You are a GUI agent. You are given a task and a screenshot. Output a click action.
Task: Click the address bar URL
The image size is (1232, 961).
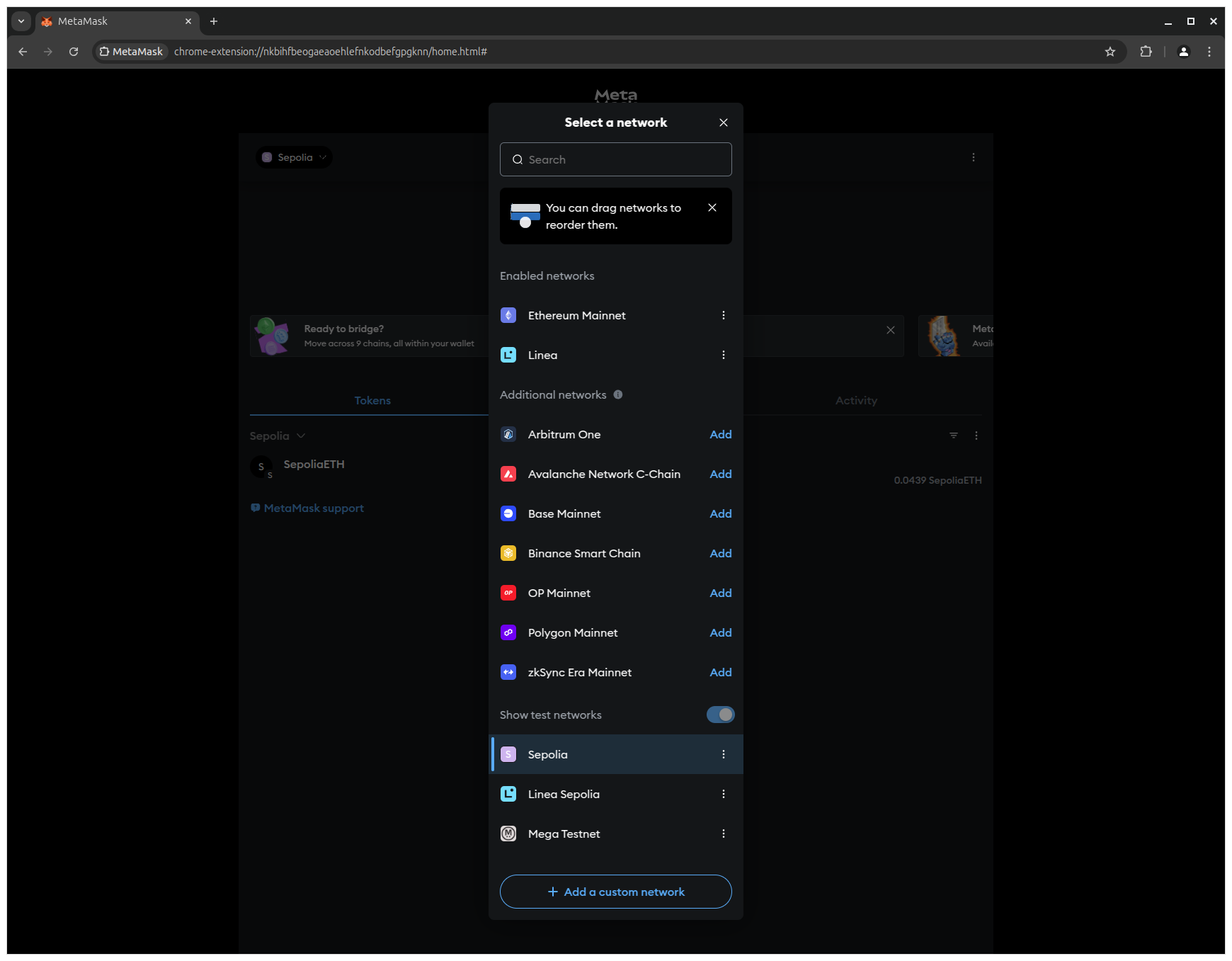pos(331,52)
